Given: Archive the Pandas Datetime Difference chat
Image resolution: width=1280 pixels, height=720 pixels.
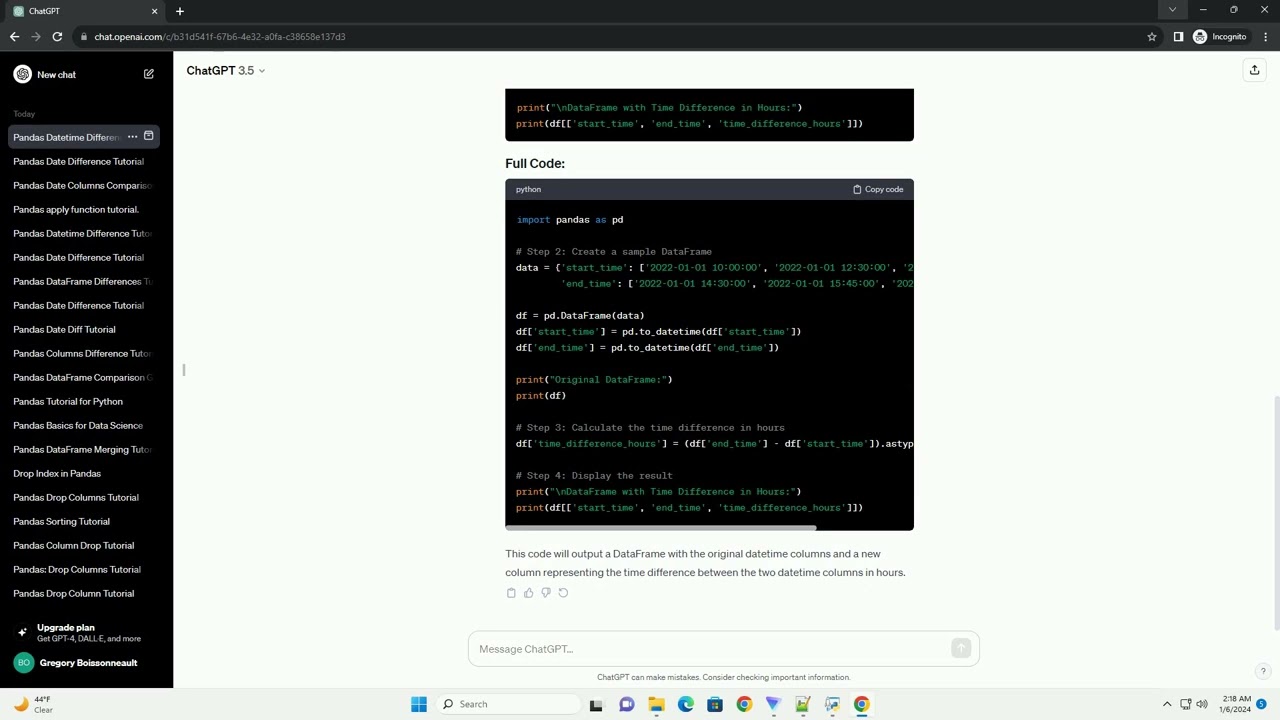Looking at the screenshot, I should [x=149, y=137].
